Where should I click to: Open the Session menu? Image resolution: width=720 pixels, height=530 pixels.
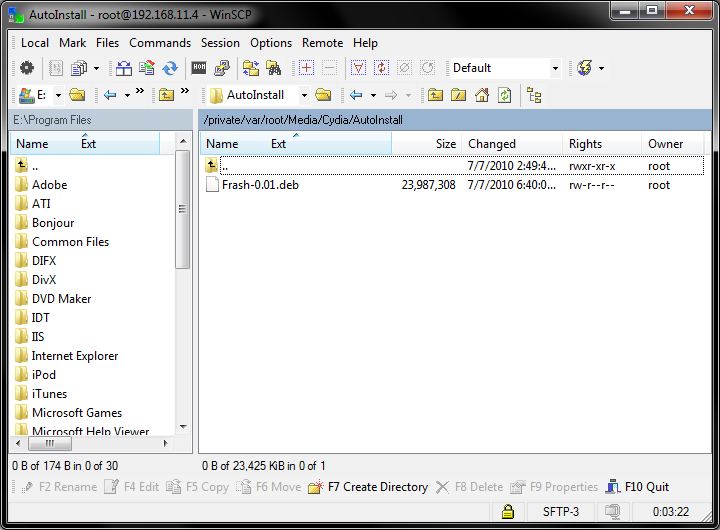tap(220, 43)
